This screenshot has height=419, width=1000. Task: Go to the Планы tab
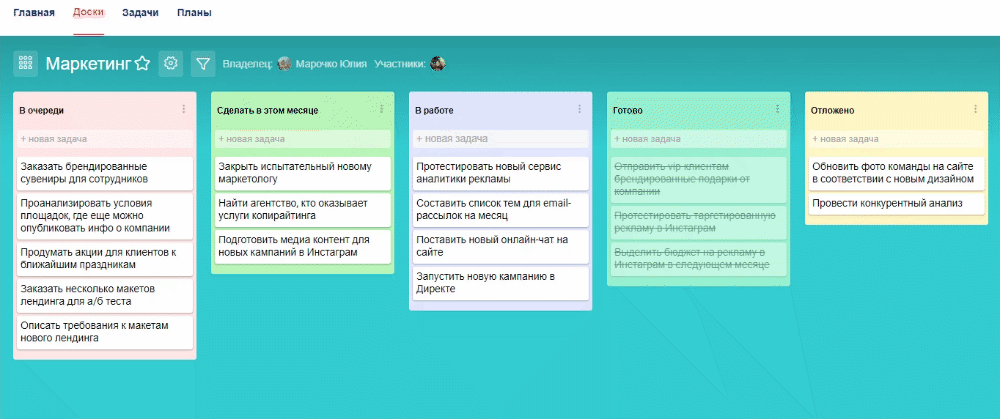pyautogui.click(x=193, y=15)
